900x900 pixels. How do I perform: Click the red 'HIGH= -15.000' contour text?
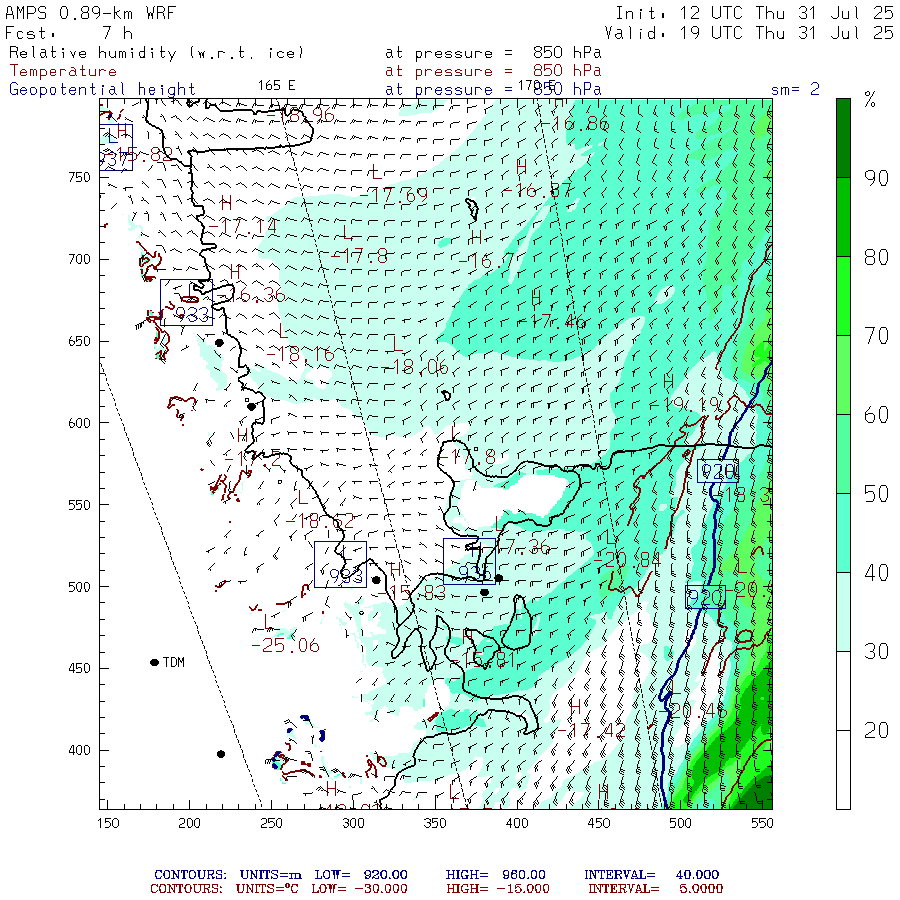coord(498,889)
